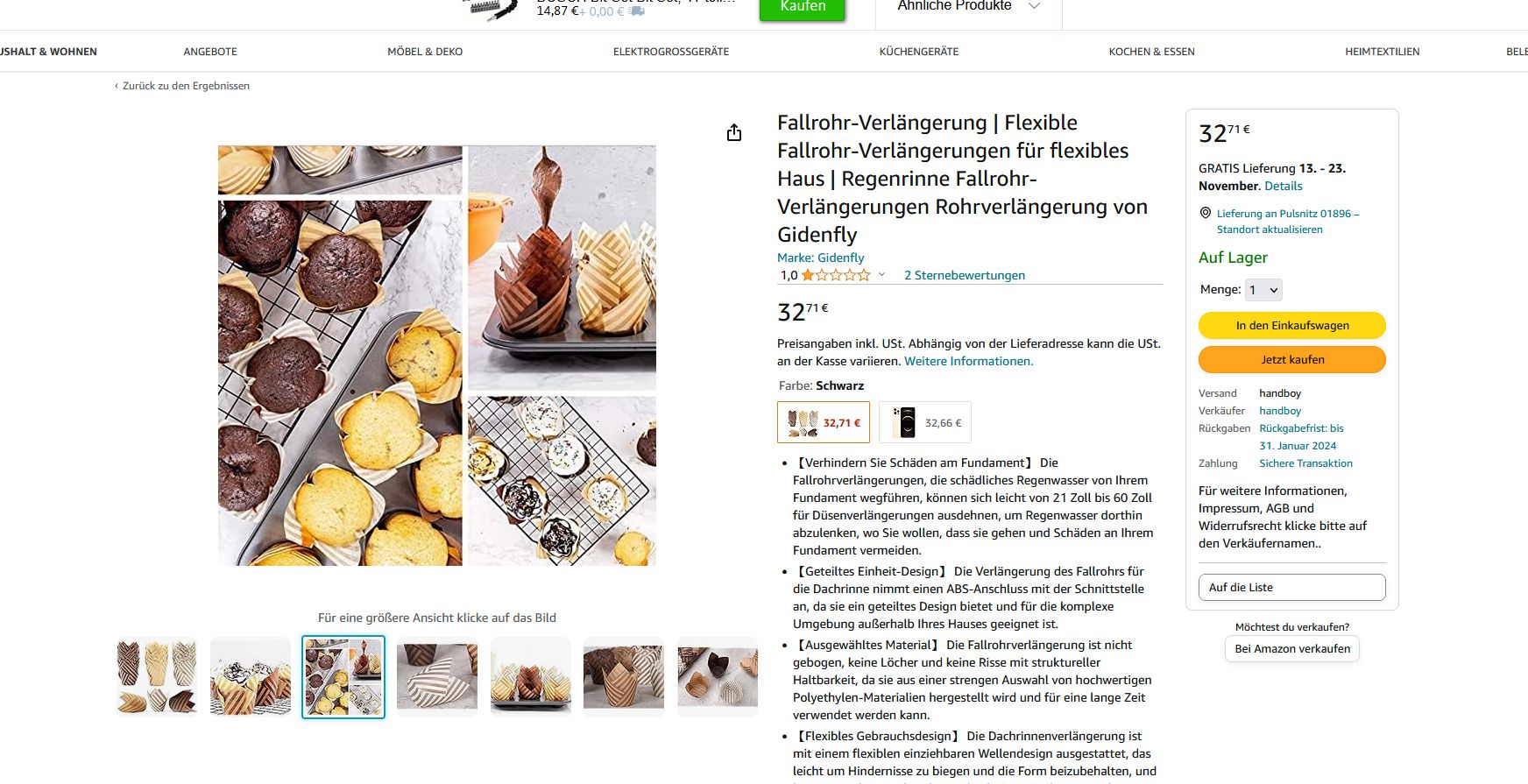Open the Angebote menu item
The width and height of the screenshot is (1528, 784).
[210, 52]
